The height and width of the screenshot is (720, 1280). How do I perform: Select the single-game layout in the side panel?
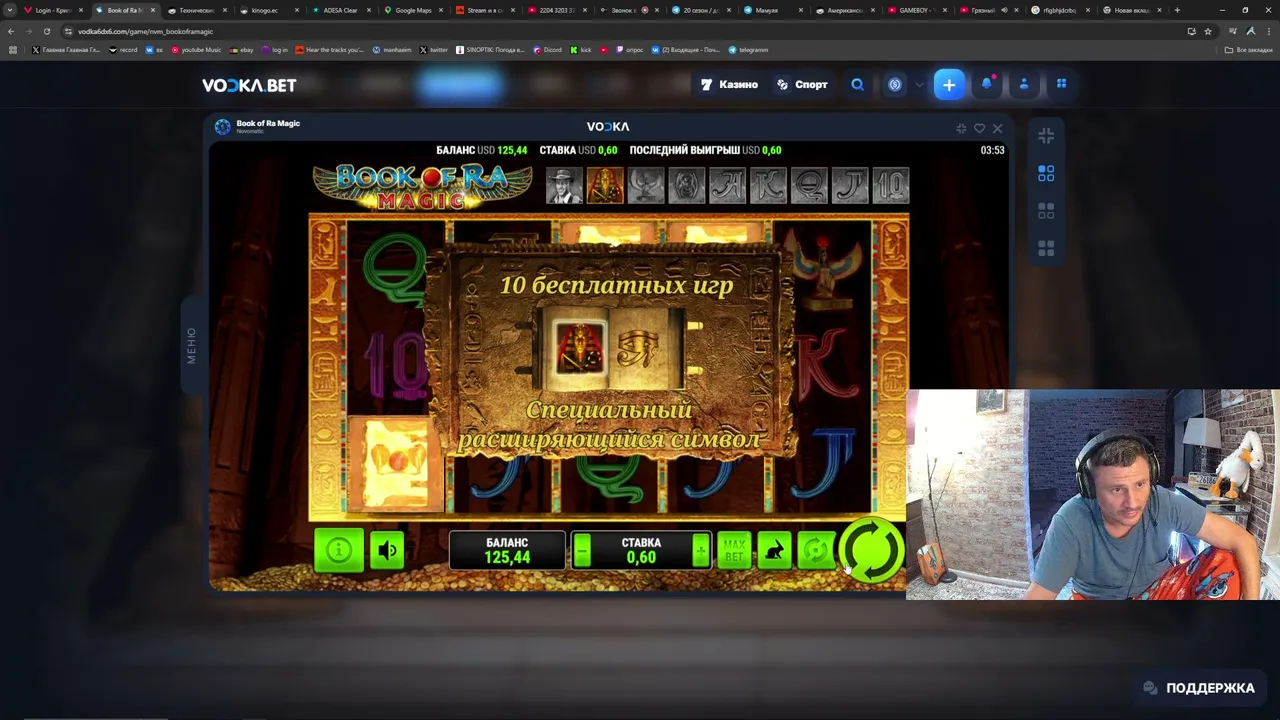point(1046,174)
